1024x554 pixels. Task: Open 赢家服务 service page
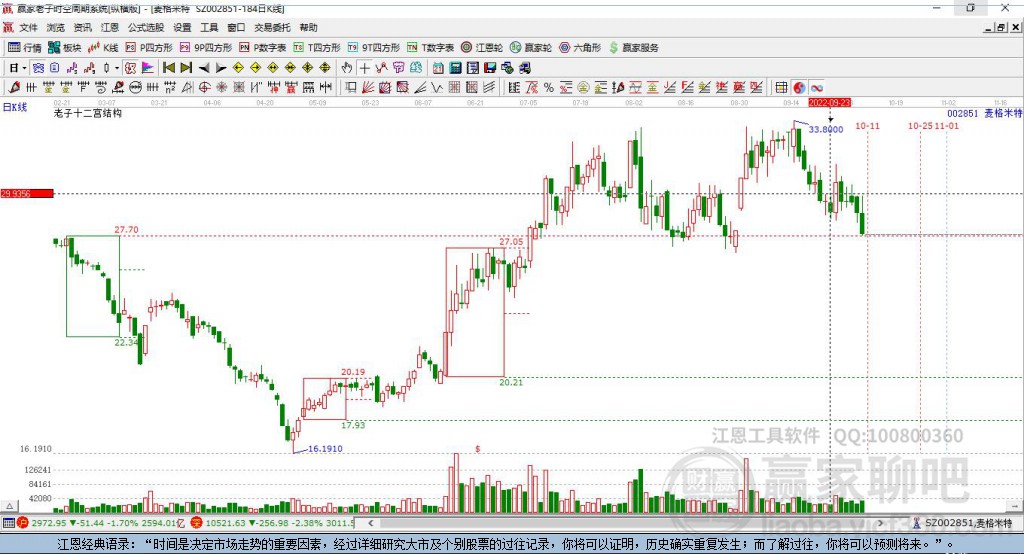[633, 48]
